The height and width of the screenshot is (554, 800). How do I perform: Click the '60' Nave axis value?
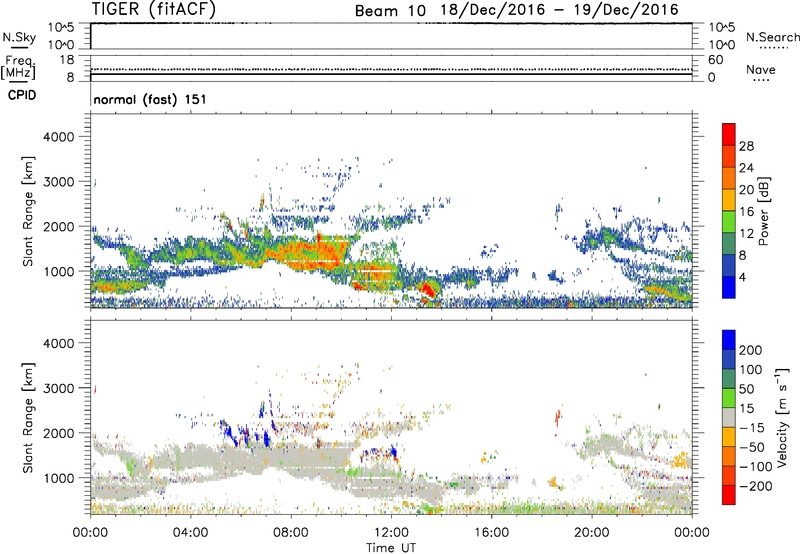(x=715, y=60)
